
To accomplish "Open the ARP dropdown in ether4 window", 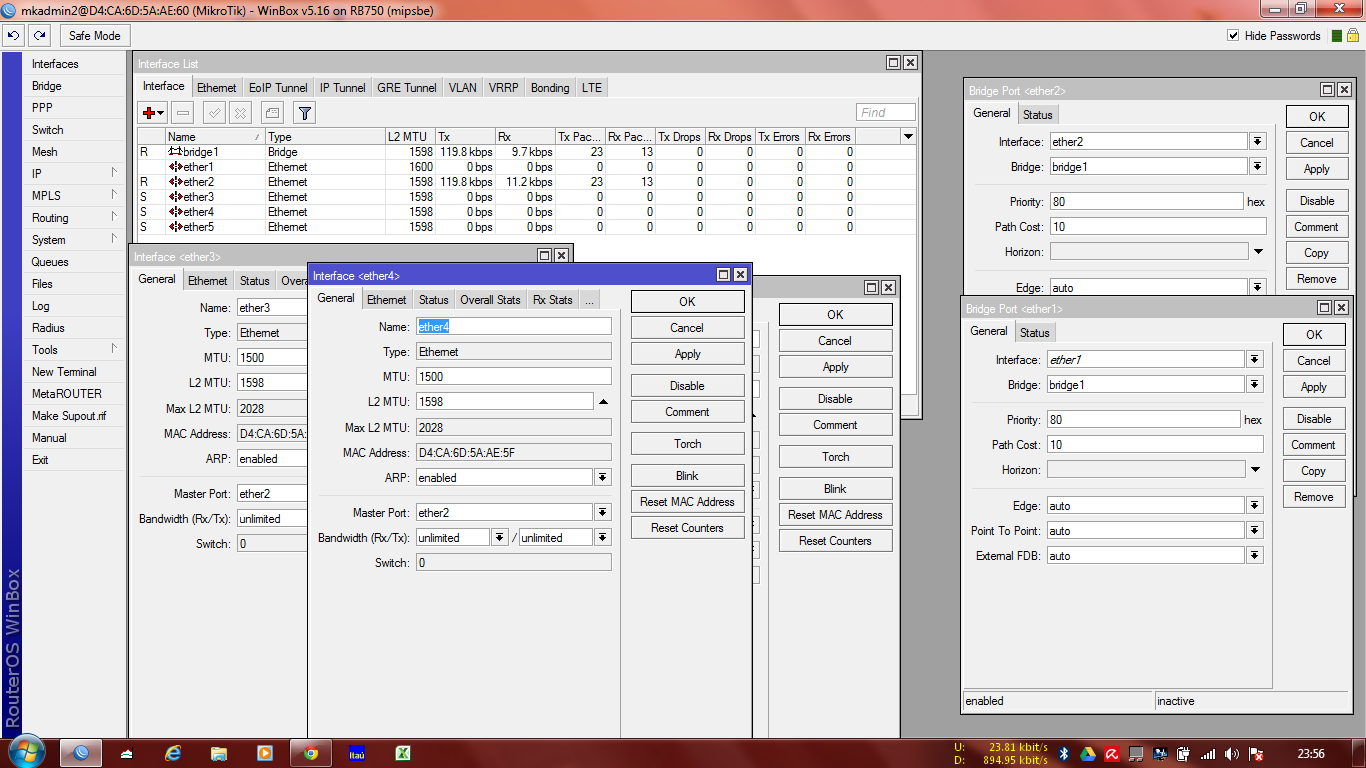I will pyautogui.click(x=602, y=478).
